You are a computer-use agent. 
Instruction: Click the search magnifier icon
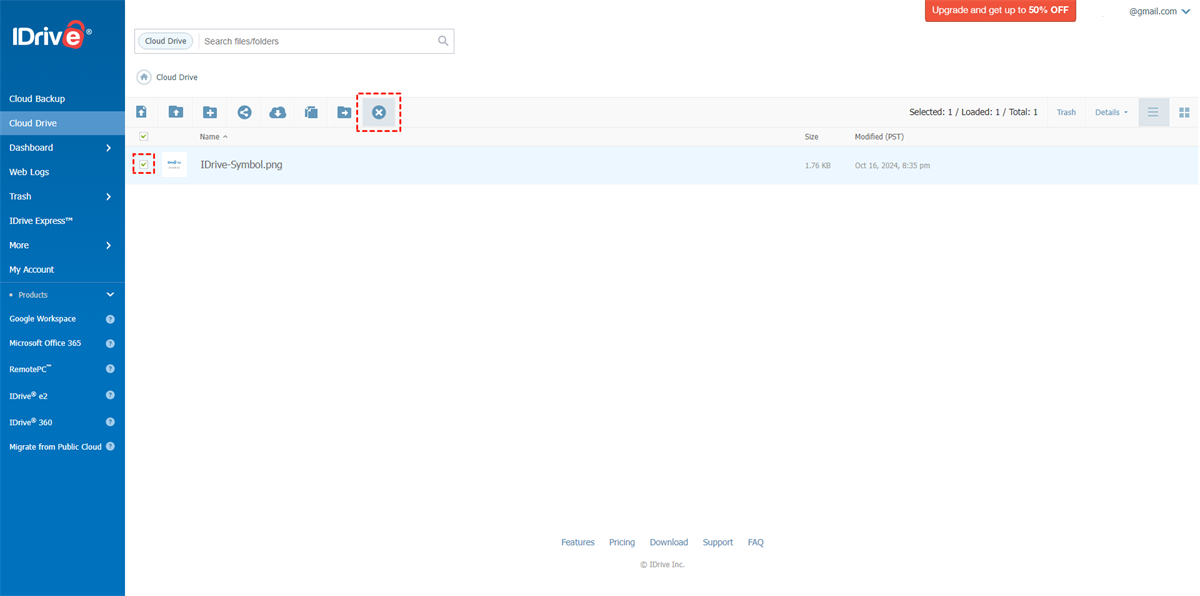(443, 41)
